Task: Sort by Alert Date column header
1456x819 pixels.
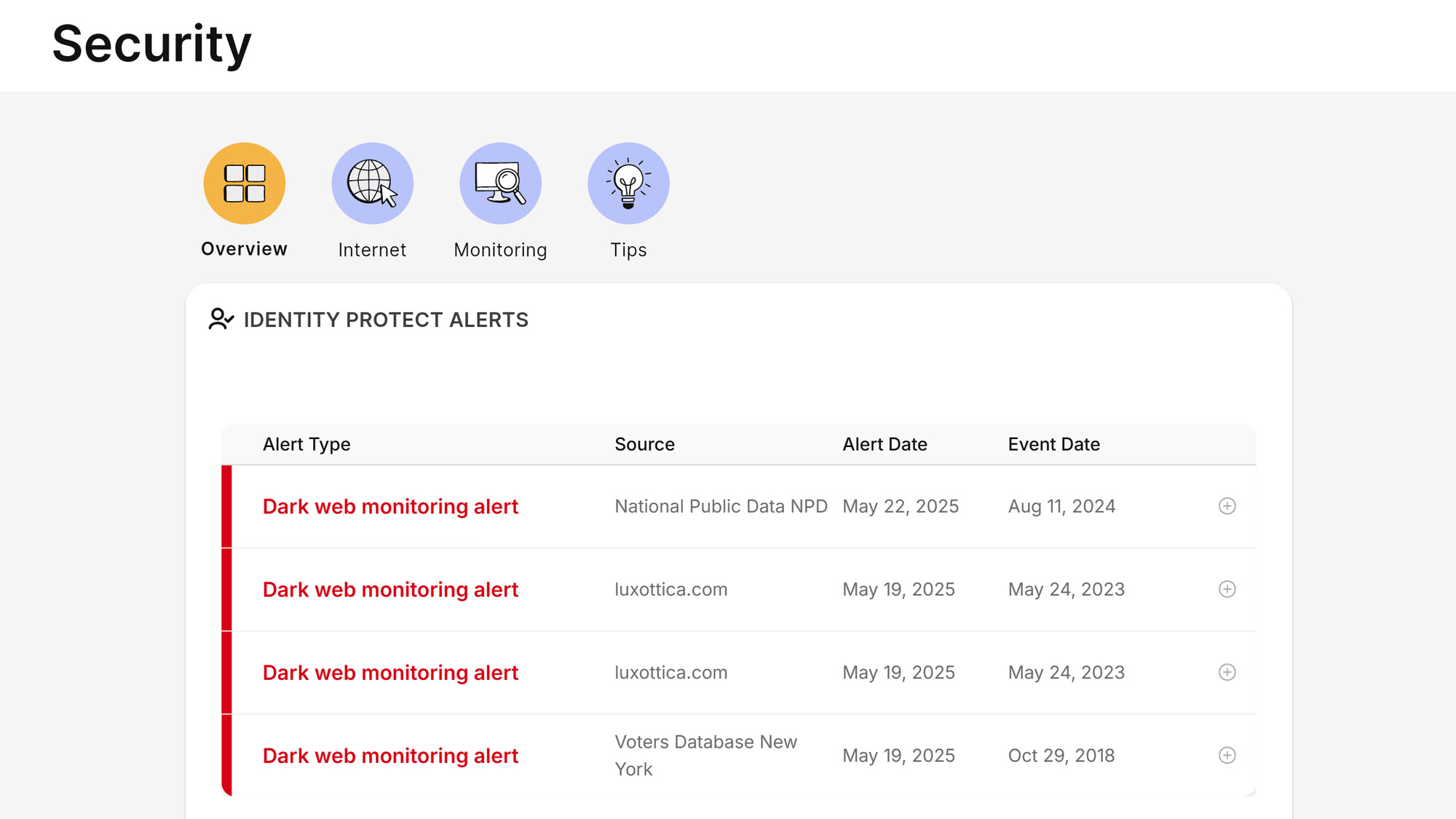Action: tap(885, 444)
